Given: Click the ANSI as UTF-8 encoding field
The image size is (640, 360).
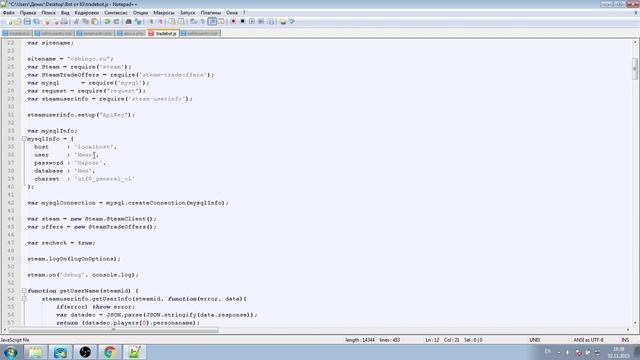Looking at the screenshot, I should point(588,340).
